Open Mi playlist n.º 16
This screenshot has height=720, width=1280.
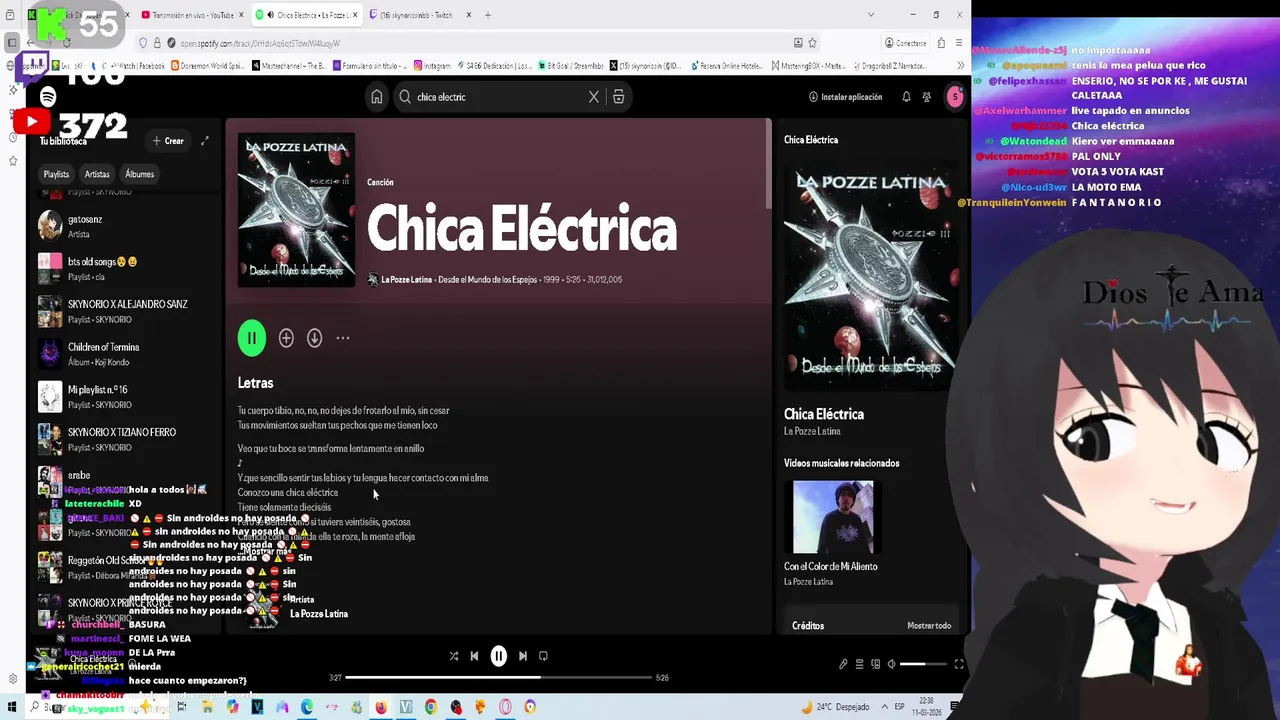coord(125,397)
